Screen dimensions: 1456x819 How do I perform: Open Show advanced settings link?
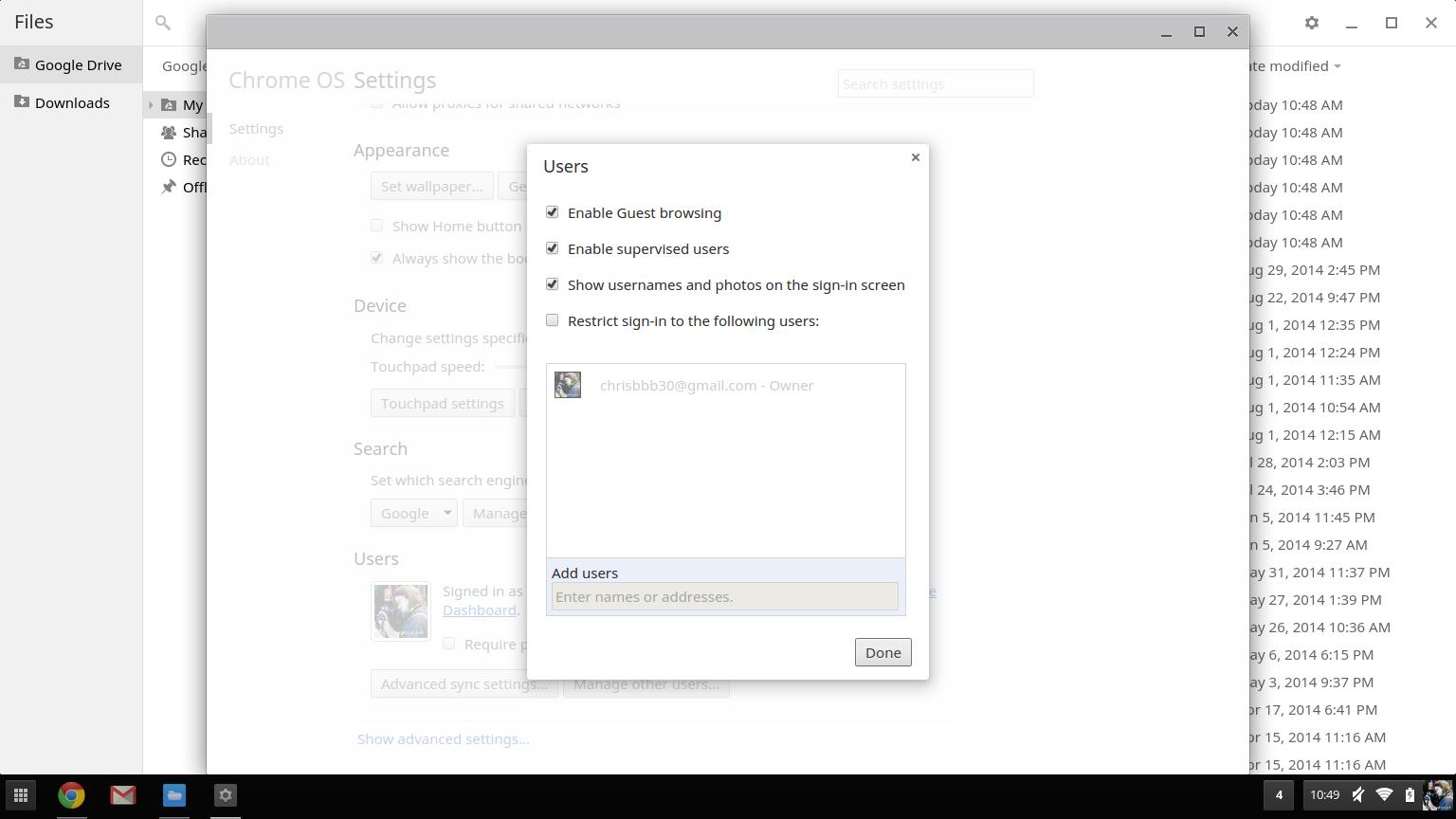(444, 738)
